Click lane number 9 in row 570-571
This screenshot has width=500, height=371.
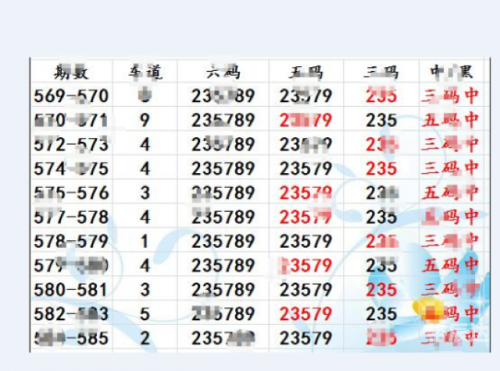tap(145, 120)
